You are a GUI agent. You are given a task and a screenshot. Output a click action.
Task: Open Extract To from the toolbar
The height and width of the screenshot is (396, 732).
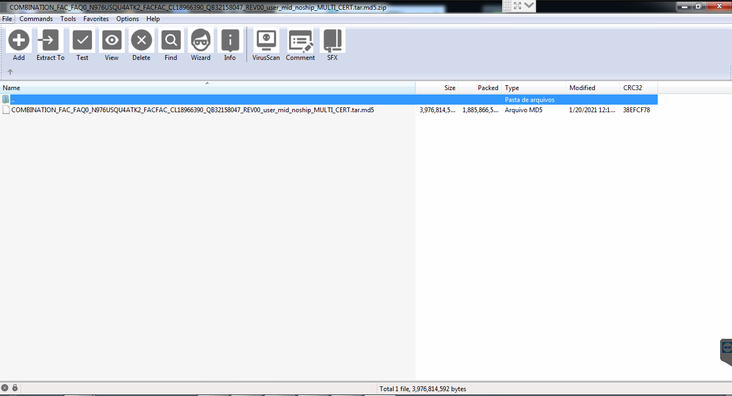pos(49,40)
